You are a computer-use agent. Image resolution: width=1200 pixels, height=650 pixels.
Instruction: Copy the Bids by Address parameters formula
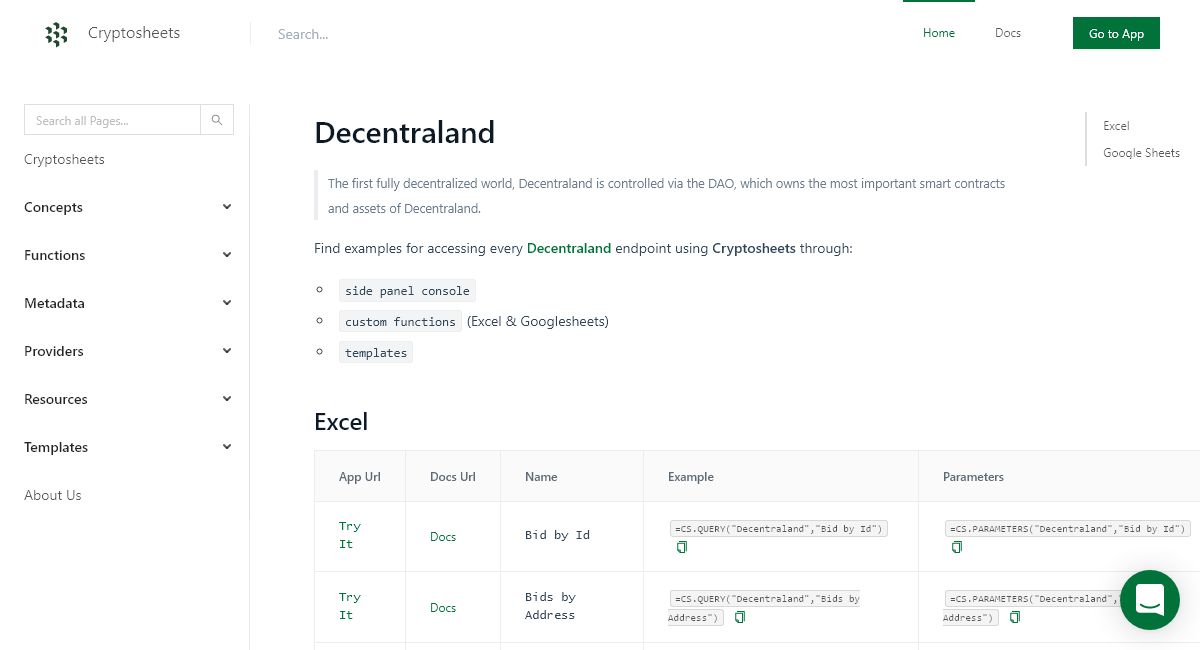click(x=1014, y=617)
